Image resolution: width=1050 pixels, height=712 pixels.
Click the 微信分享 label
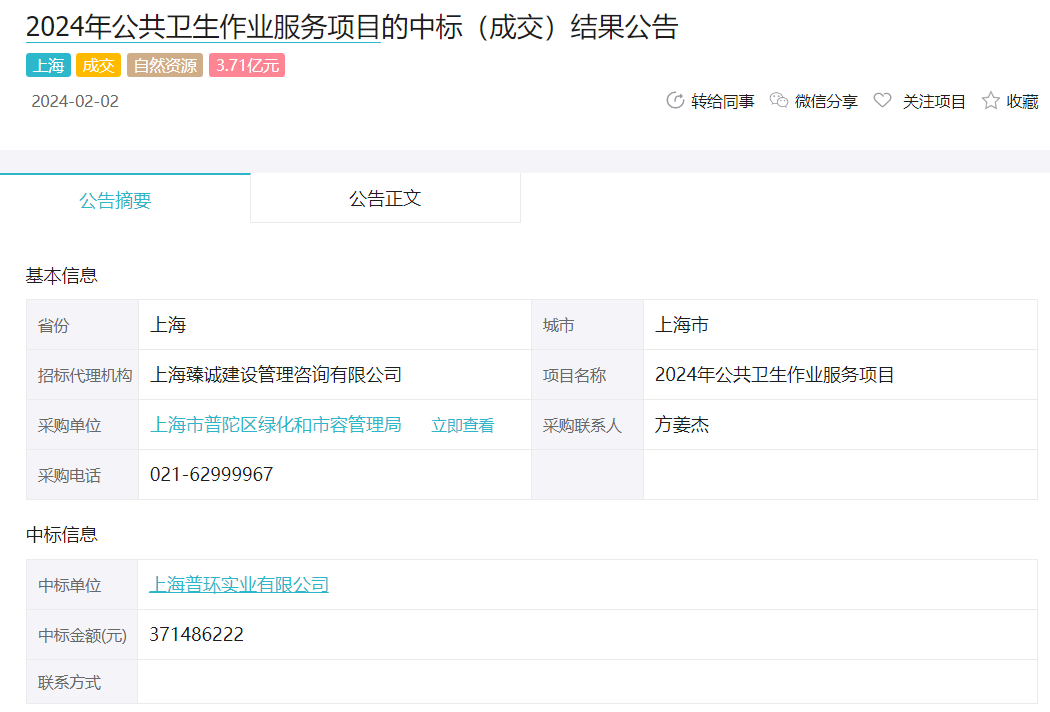pyautogui.click(x=826, y=101)
